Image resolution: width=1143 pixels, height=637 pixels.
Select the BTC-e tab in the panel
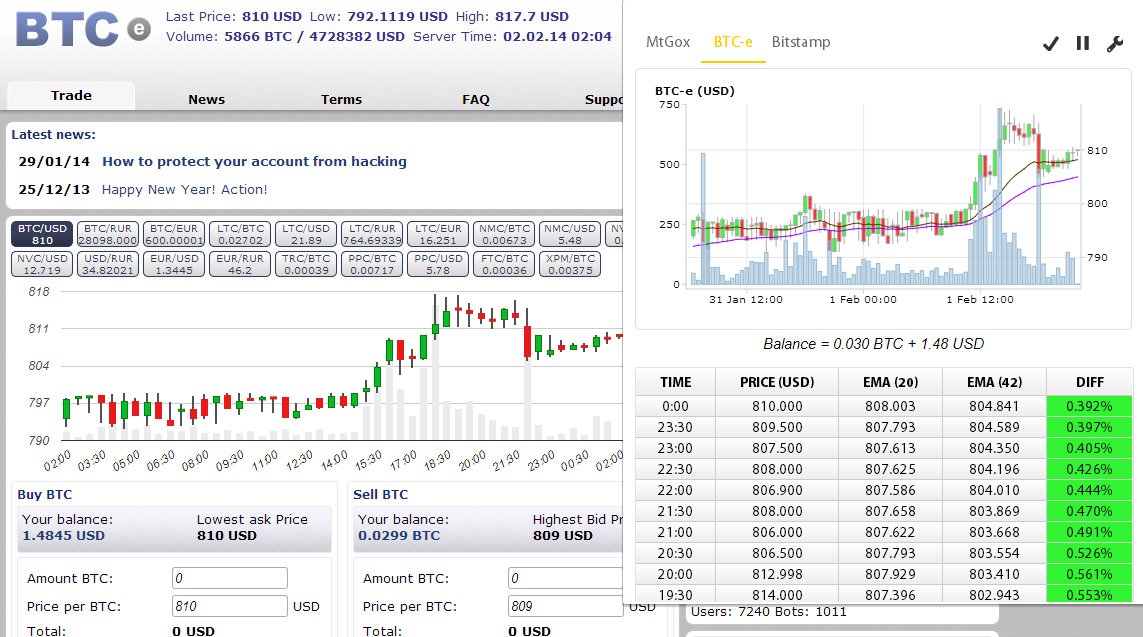(733, 42)
